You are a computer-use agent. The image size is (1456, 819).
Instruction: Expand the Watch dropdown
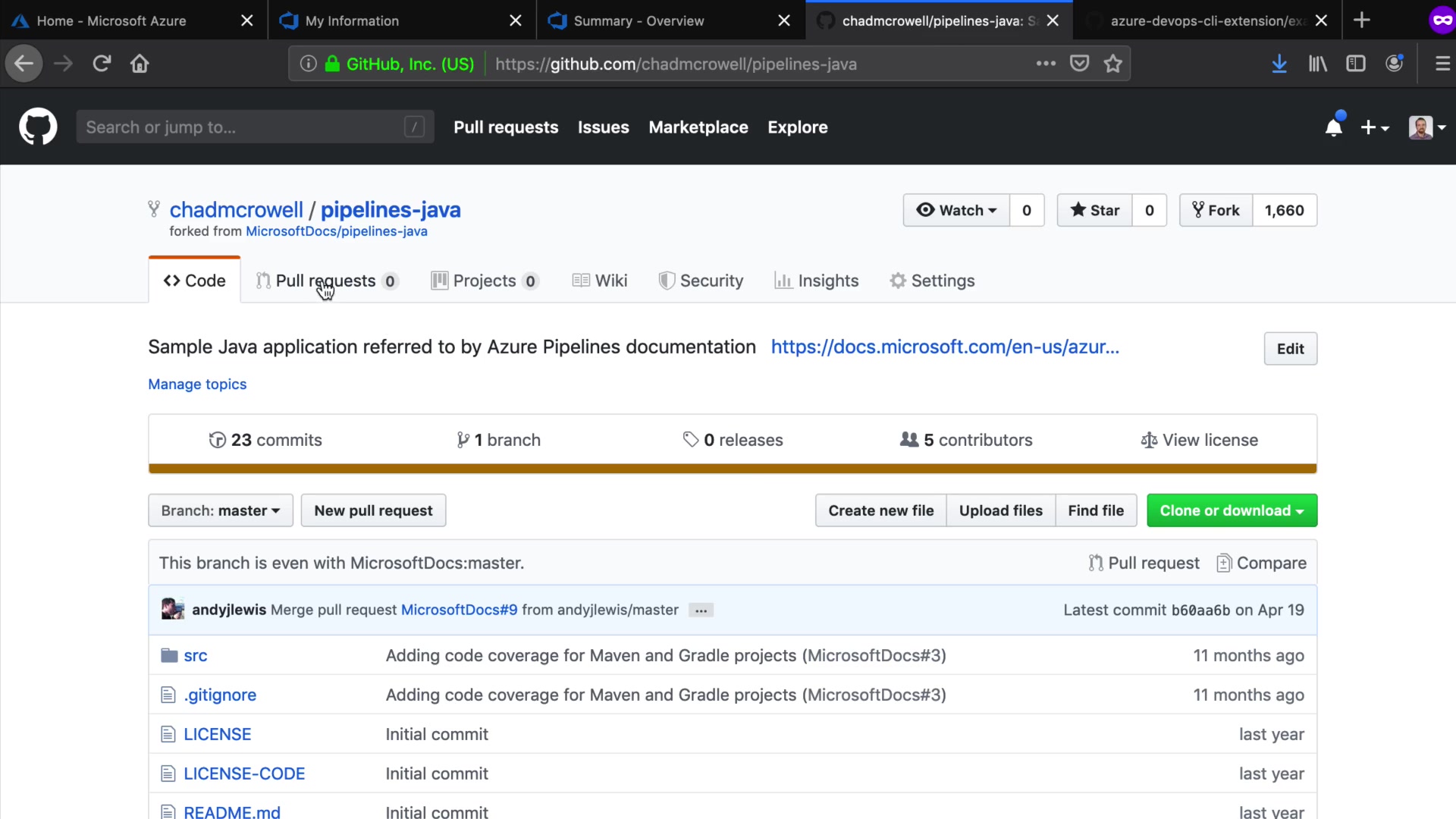(956, 210)
